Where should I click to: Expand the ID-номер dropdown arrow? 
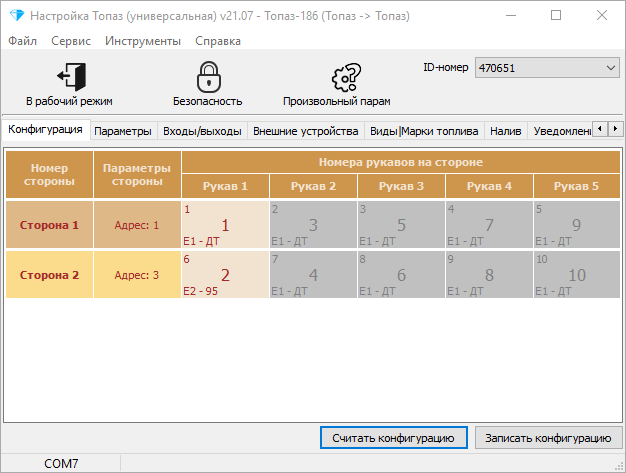pos(610,68)
